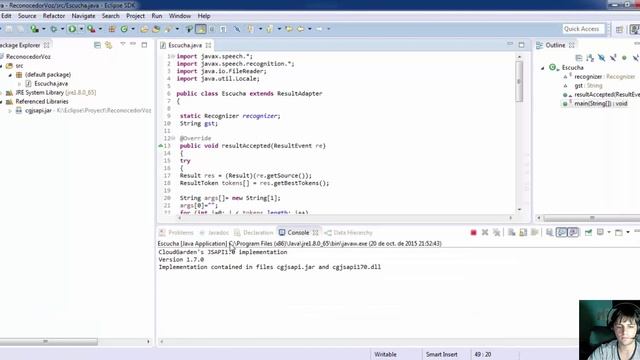Open the Run button dropdown arrow
The image size is (640, 360).
(x=81, y=29)
